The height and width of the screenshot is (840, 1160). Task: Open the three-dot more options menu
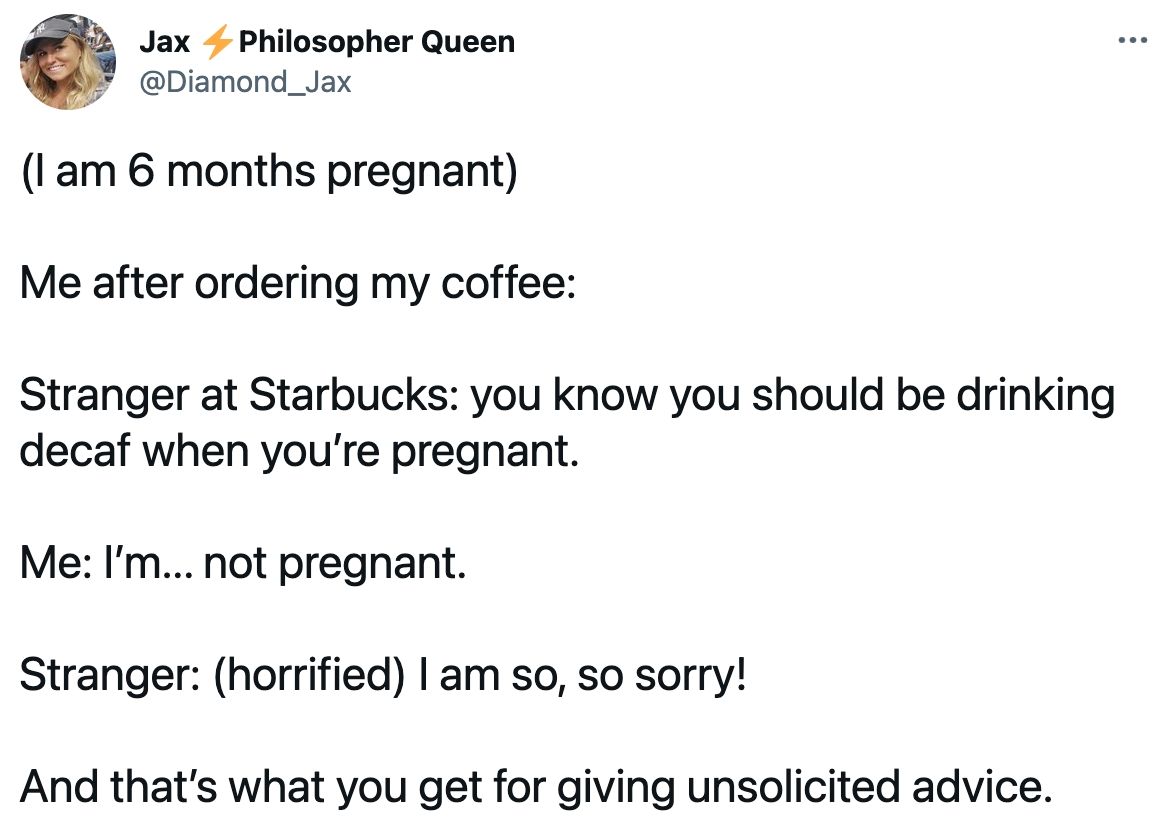[1132, 40]
